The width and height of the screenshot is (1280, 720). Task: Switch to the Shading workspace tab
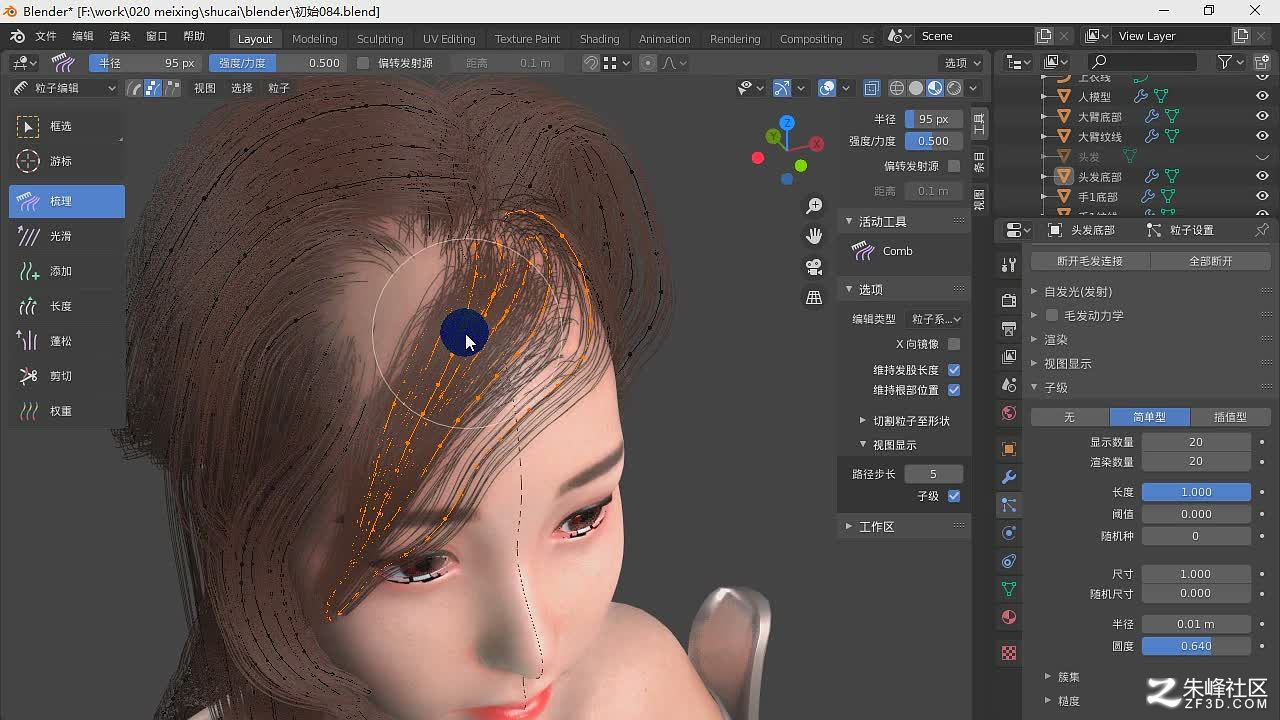[600, 38]
